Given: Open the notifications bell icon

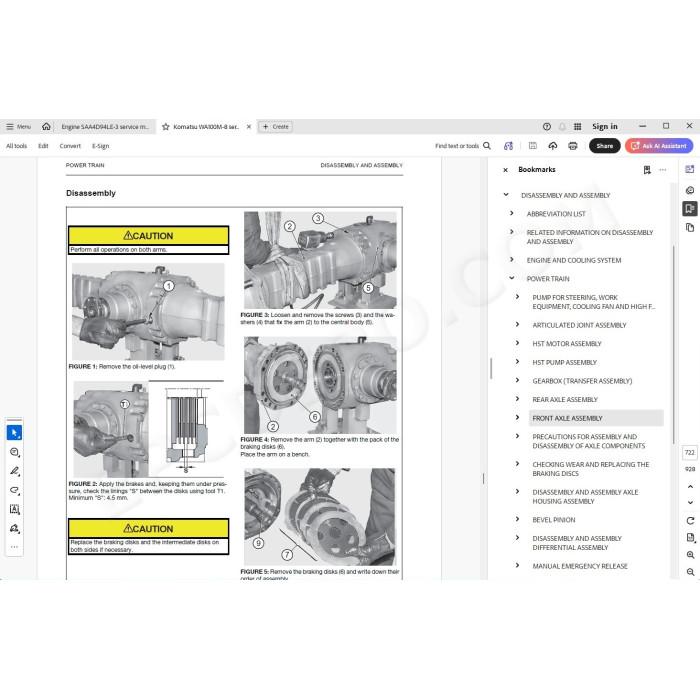Looking at the screenshot, I should (562, 127).
